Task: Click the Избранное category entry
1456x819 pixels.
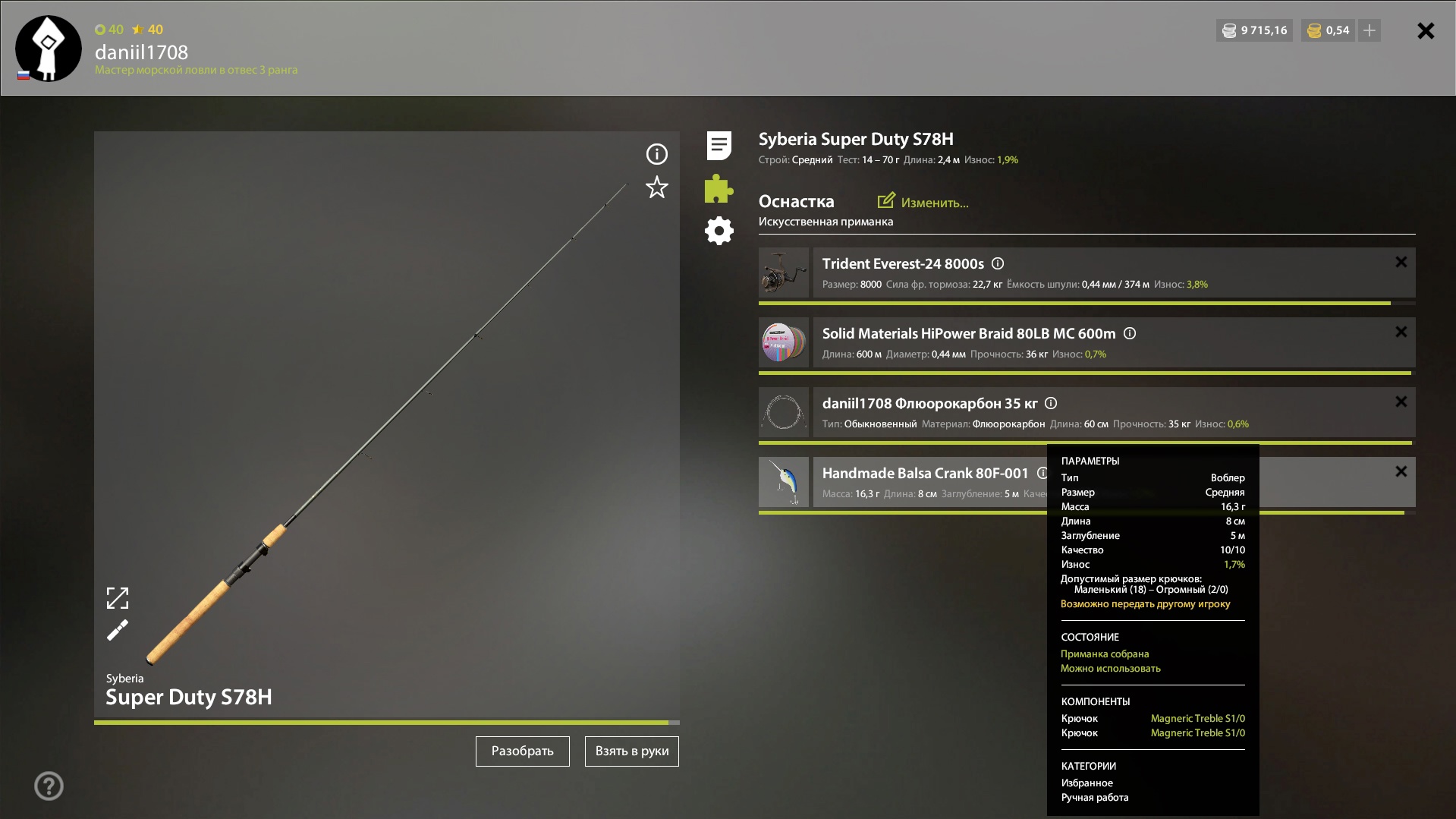Action: pos(1086,783)
